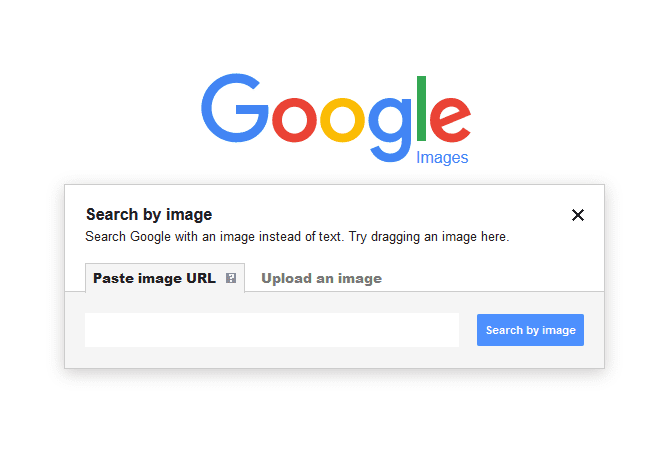Click the 'Search Google with an image' description
This screenshot has width=670, height=472.
coord(170,237)
